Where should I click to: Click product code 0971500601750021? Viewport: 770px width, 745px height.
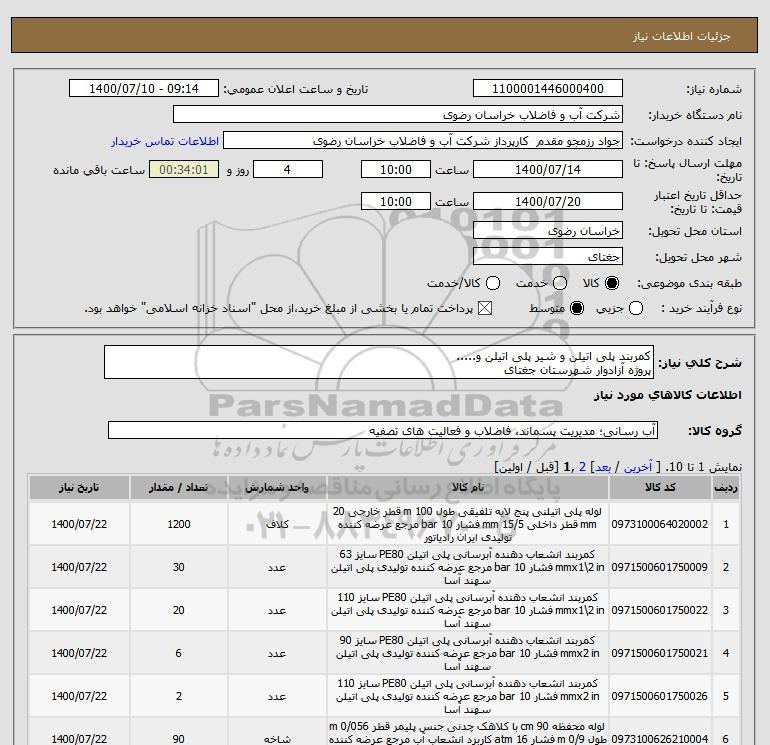(660, 653)
